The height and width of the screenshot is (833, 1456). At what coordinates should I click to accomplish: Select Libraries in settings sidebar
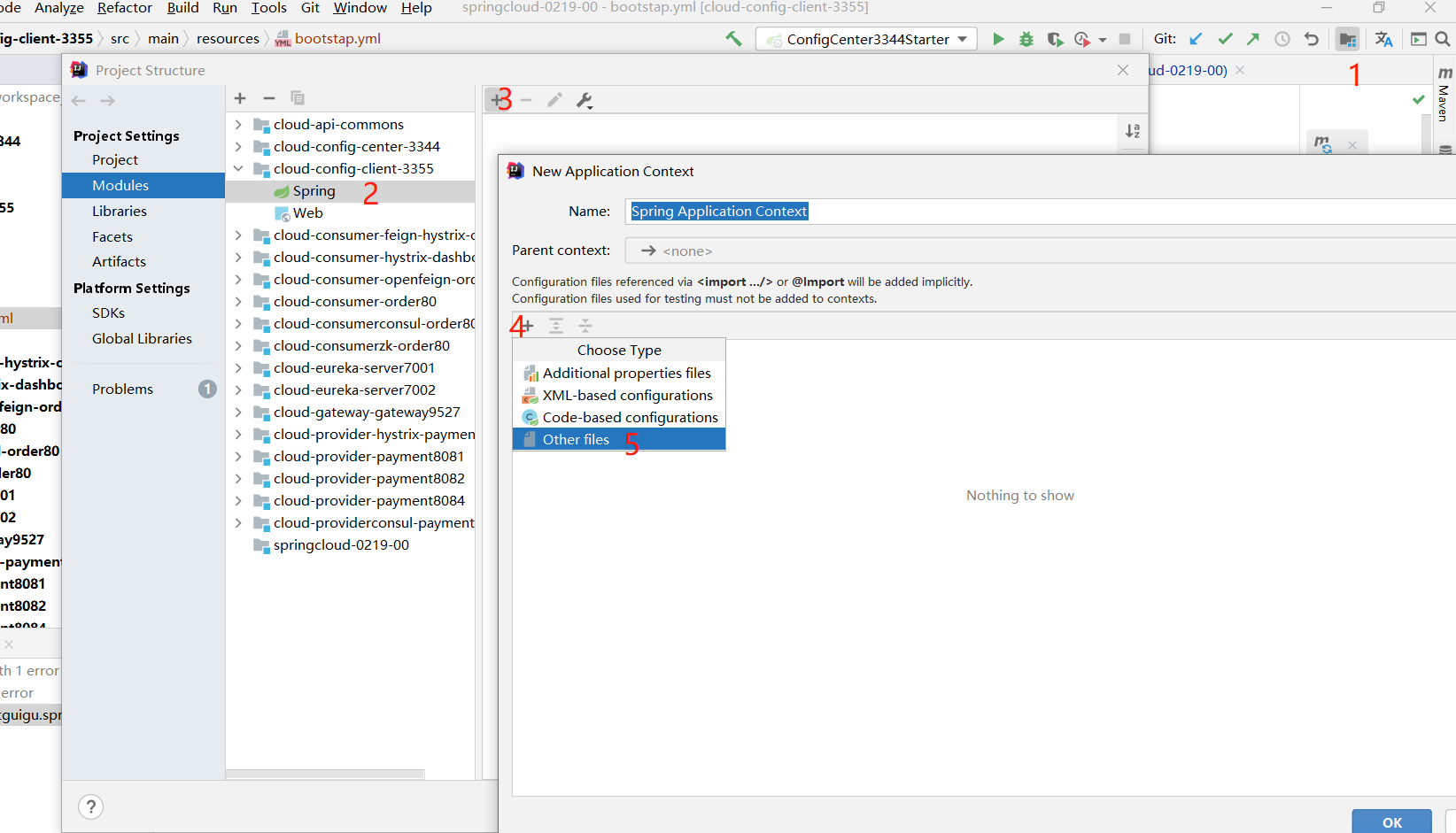pos(120,212)
